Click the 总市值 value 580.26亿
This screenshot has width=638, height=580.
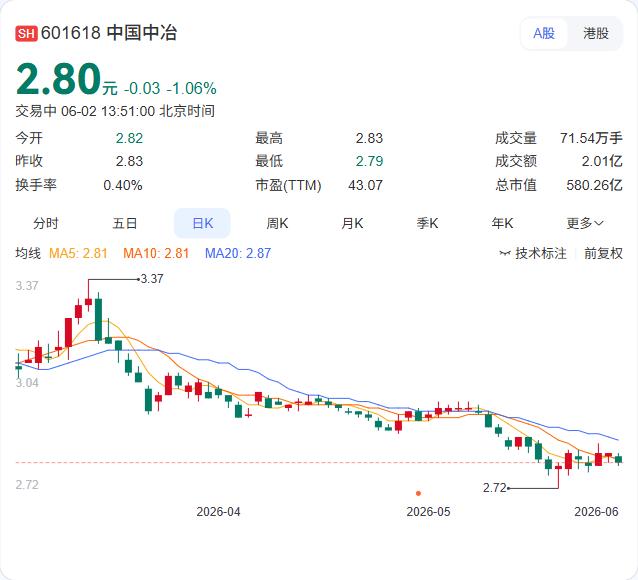pyautogui.click(x=594, y=185)
